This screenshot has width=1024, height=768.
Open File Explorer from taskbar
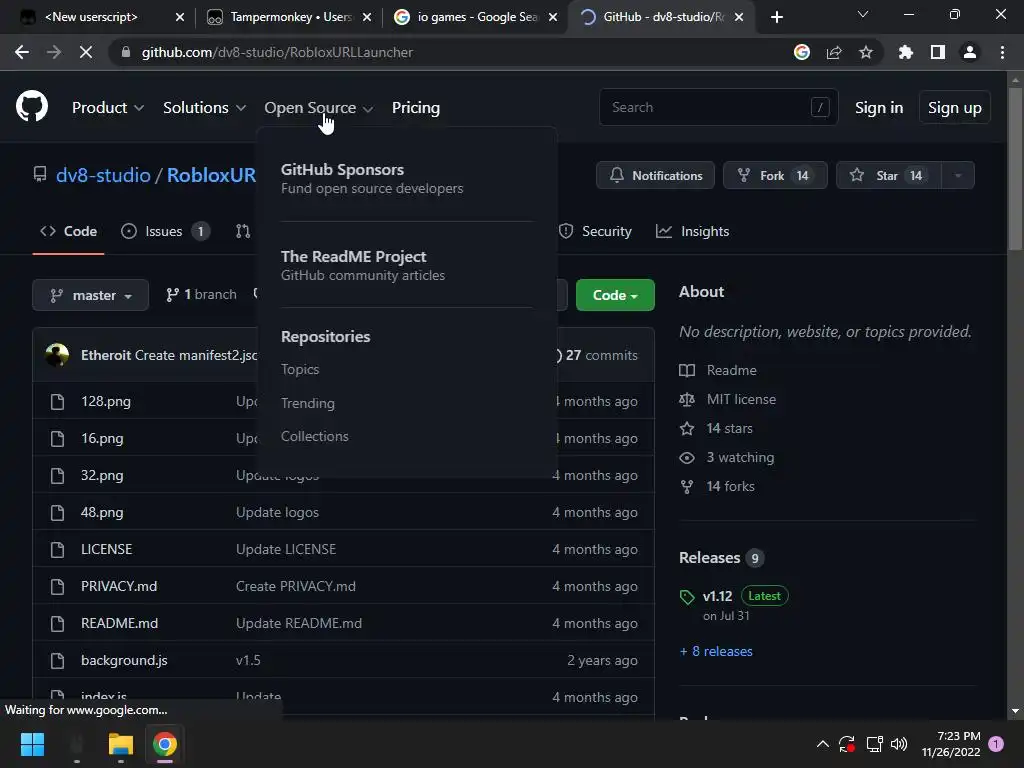[121, 744]
